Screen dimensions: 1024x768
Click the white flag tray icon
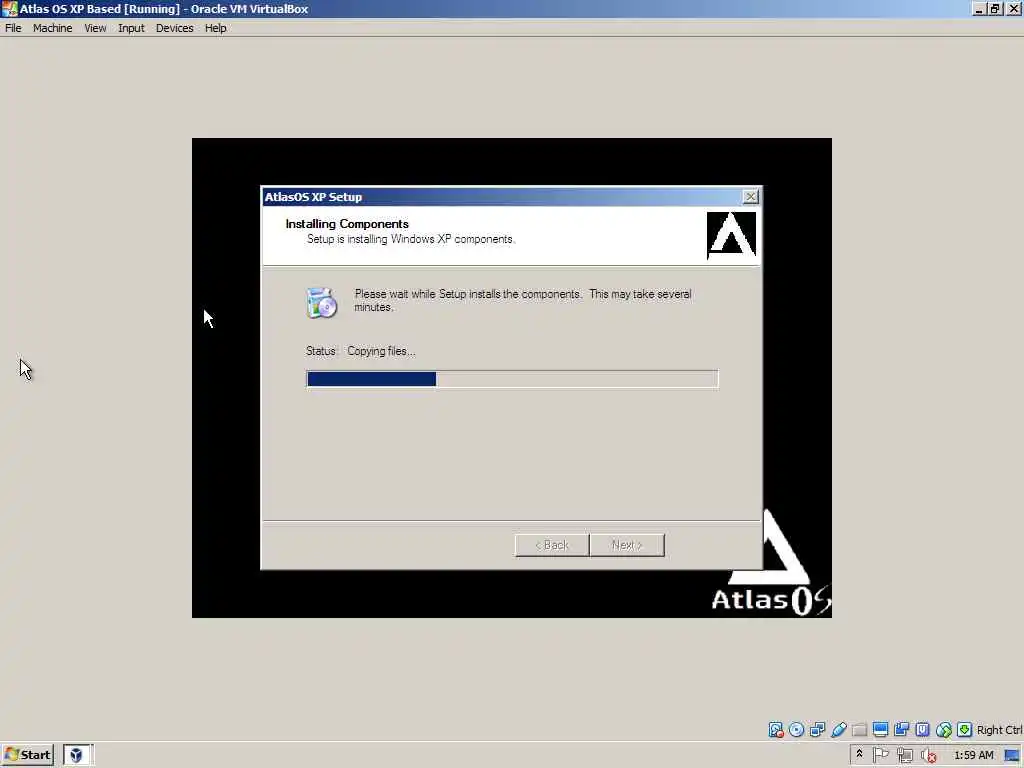pos(880,755)
